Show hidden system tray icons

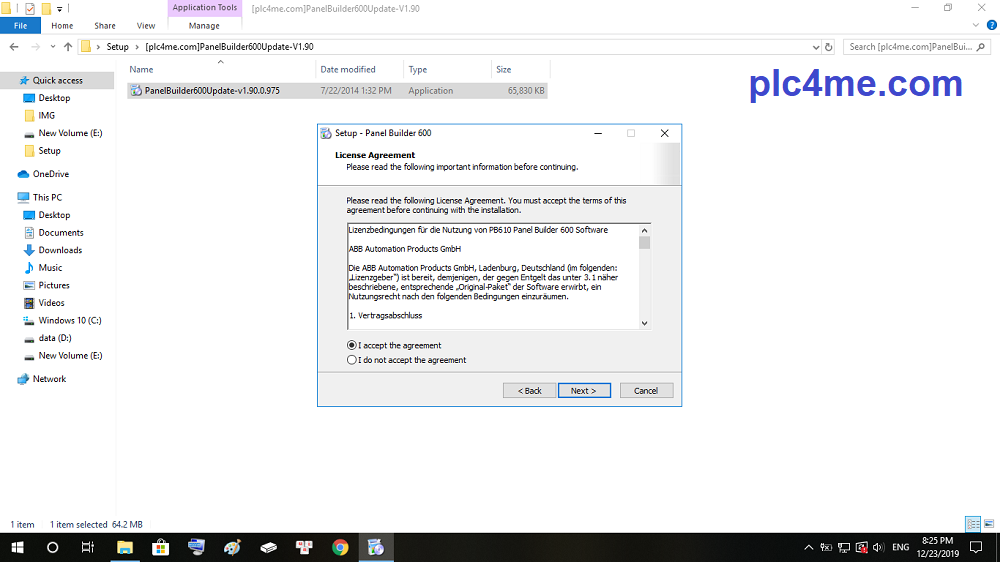pos(809,547)
